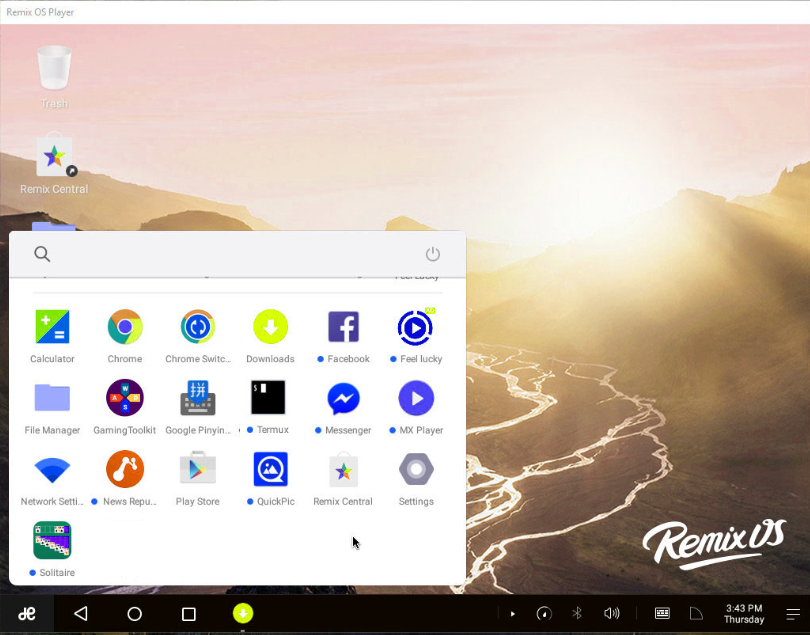Open MX Player
Image resolution: width=810 pixels, height=635 pixels.
click(416, 398)
